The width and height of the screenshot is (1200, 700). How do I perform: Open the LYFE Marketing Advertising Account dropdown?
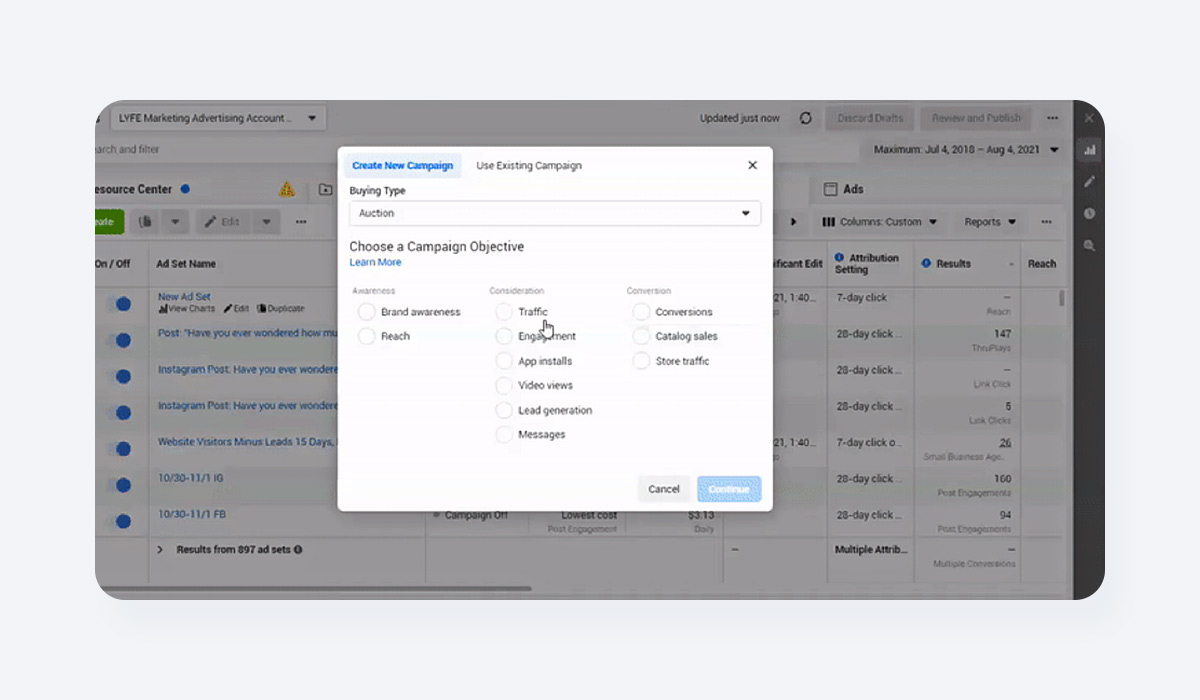point(218,118)
